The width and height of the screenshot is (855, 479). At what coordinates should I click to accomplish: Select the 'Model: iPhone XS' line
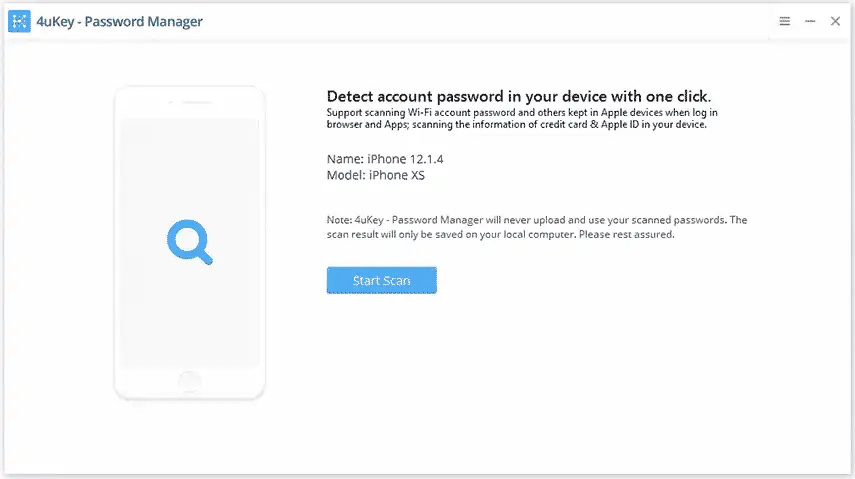click(x=376, y=175)
